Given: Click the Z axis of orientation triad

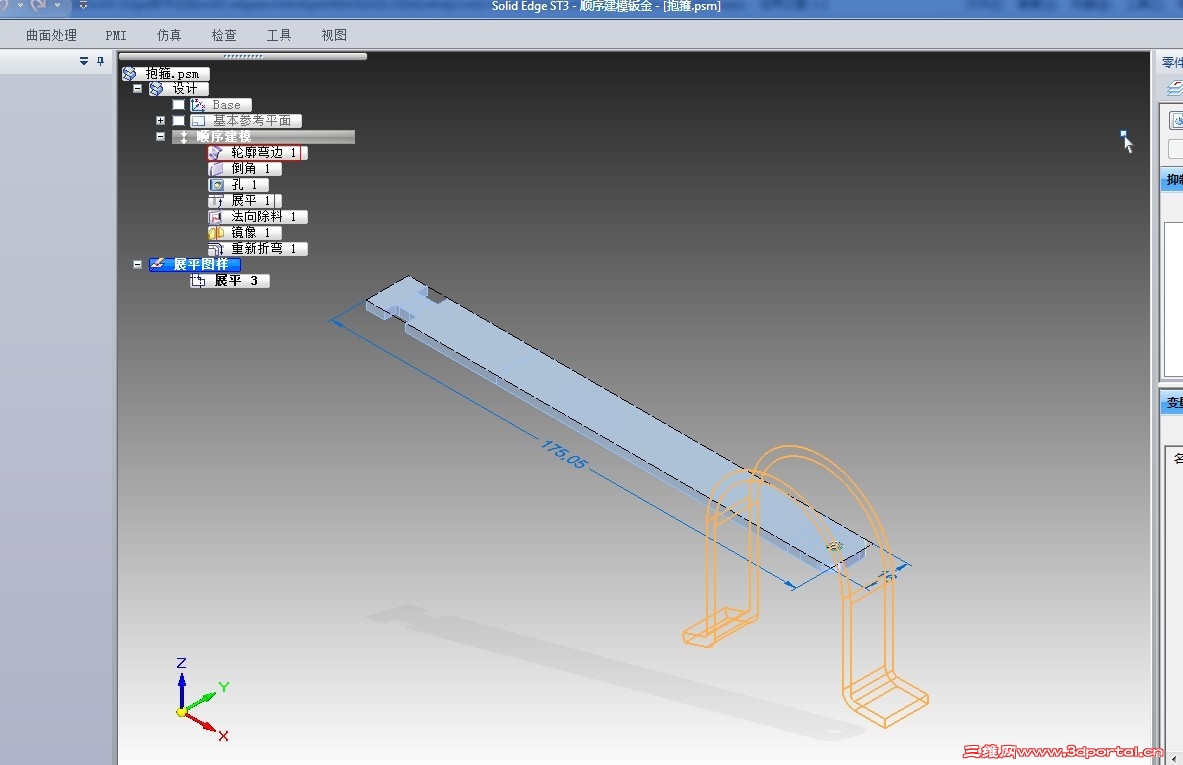Looking at the screenshot, I should point(181,683).
